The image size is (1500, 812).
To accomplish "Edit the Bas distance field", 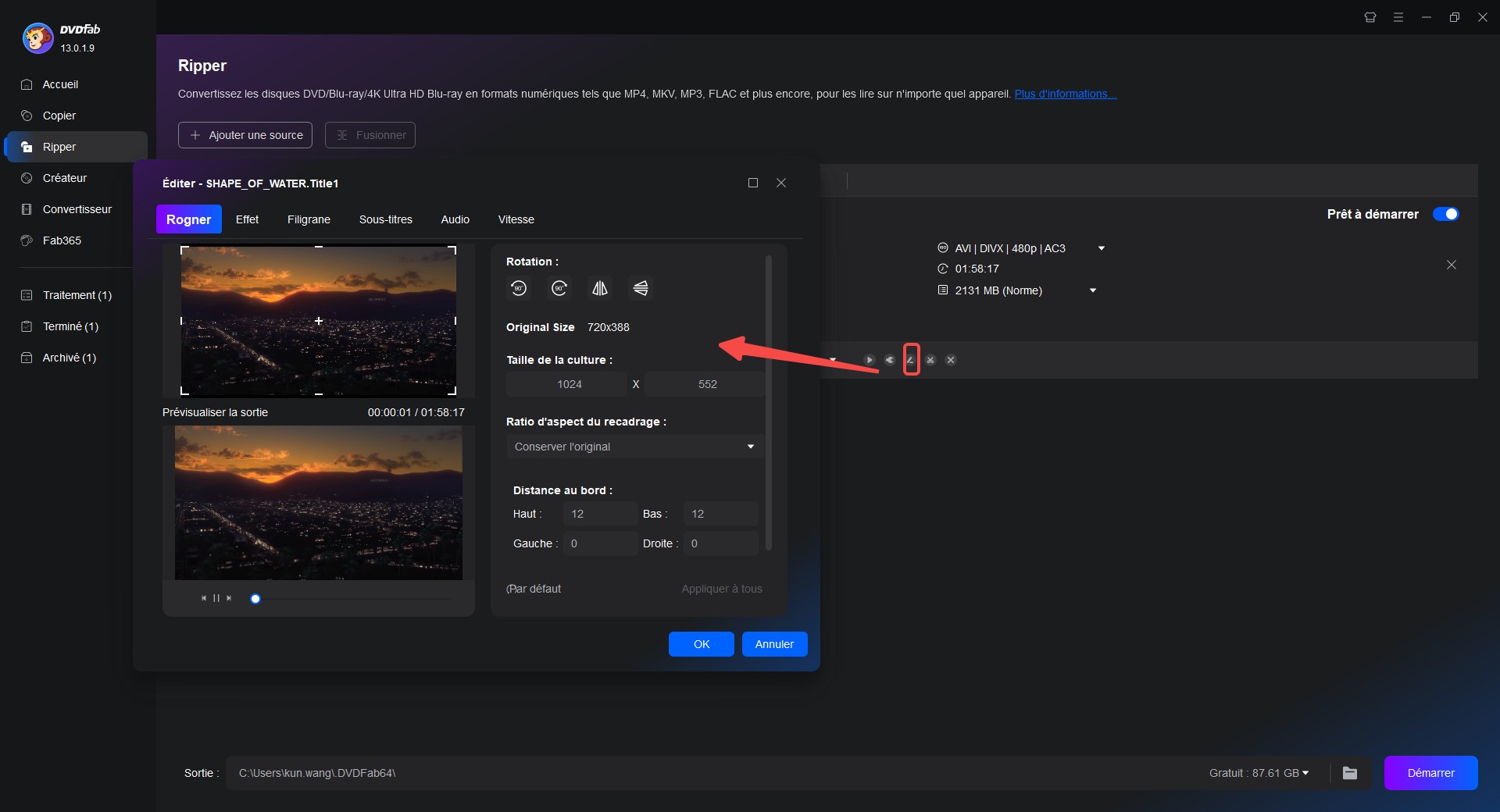I will point(720,514).
